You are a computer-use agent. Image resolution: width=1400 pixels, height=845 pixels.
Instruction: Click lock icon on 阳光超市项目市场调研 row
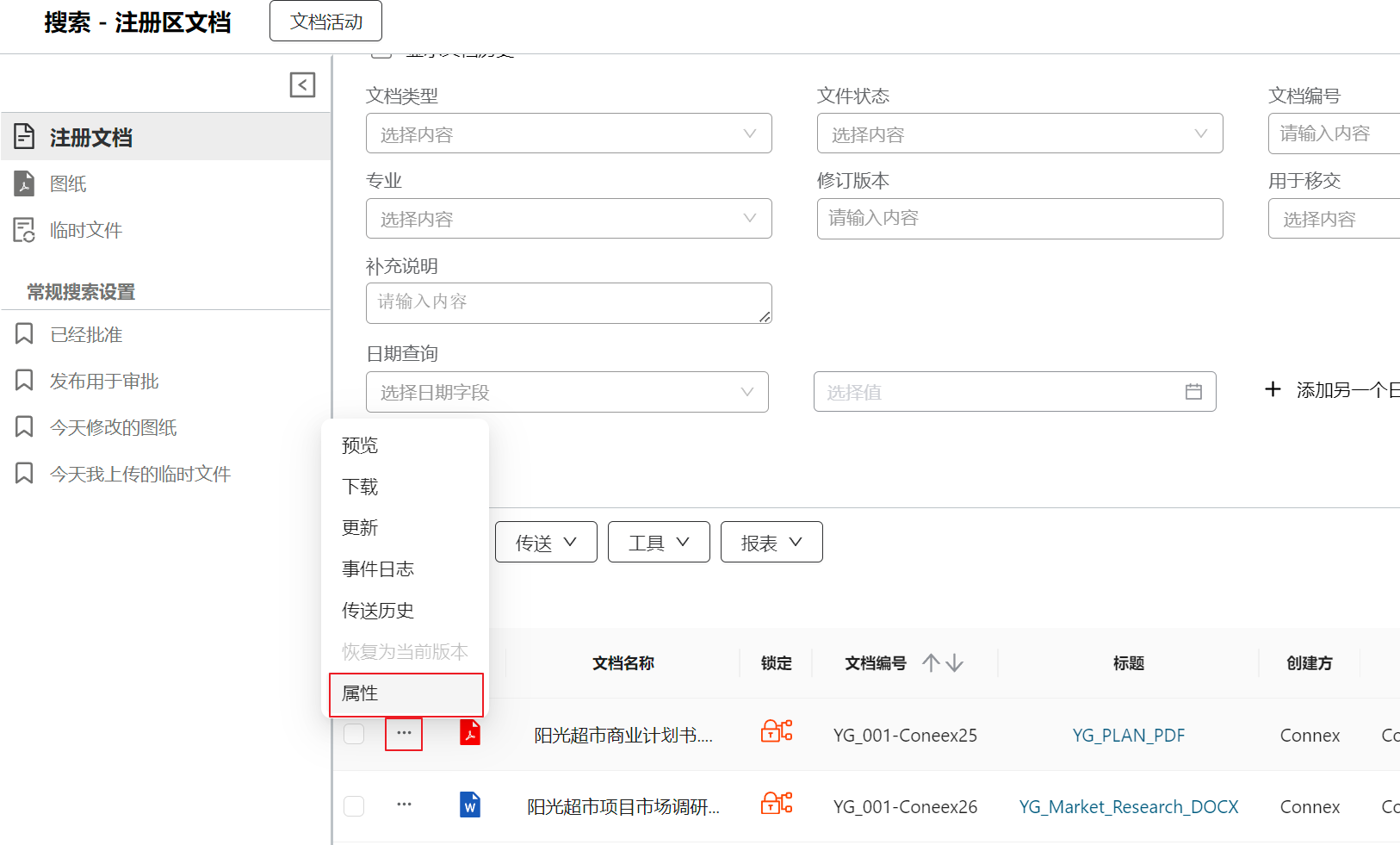(776, 805)
